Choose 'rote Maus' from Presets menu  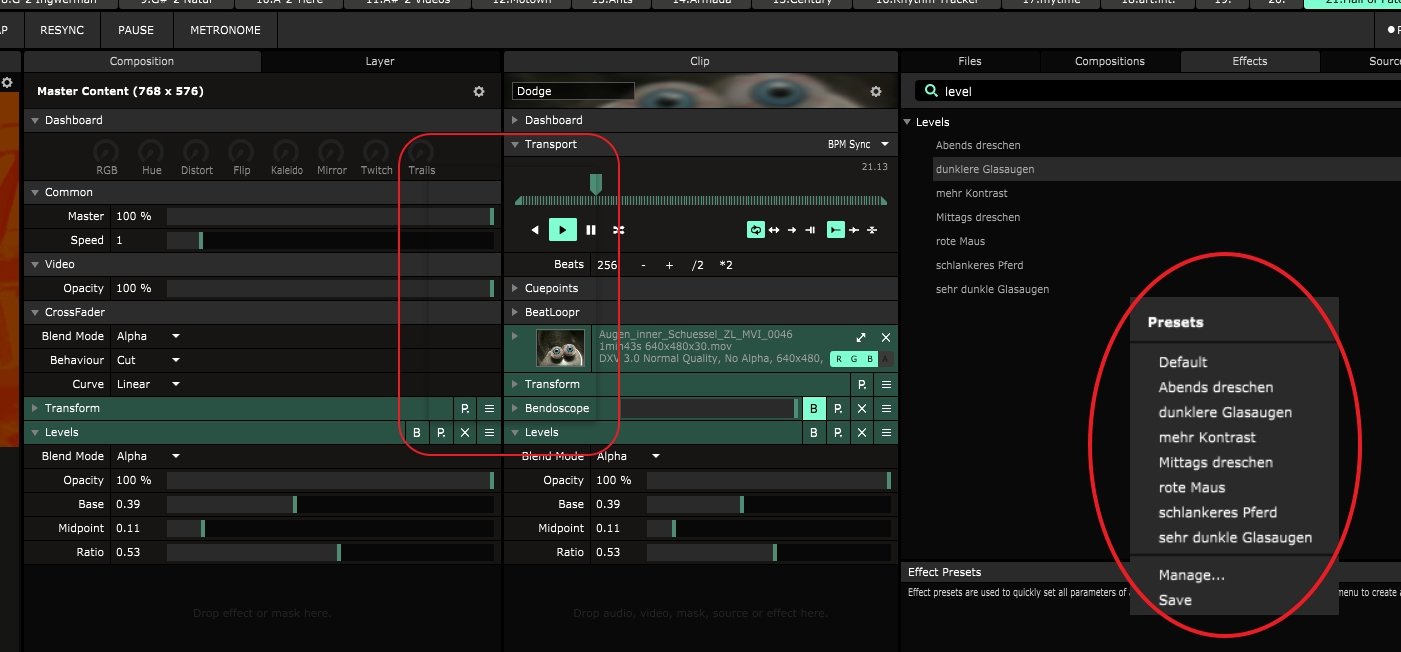[1192, 487]
